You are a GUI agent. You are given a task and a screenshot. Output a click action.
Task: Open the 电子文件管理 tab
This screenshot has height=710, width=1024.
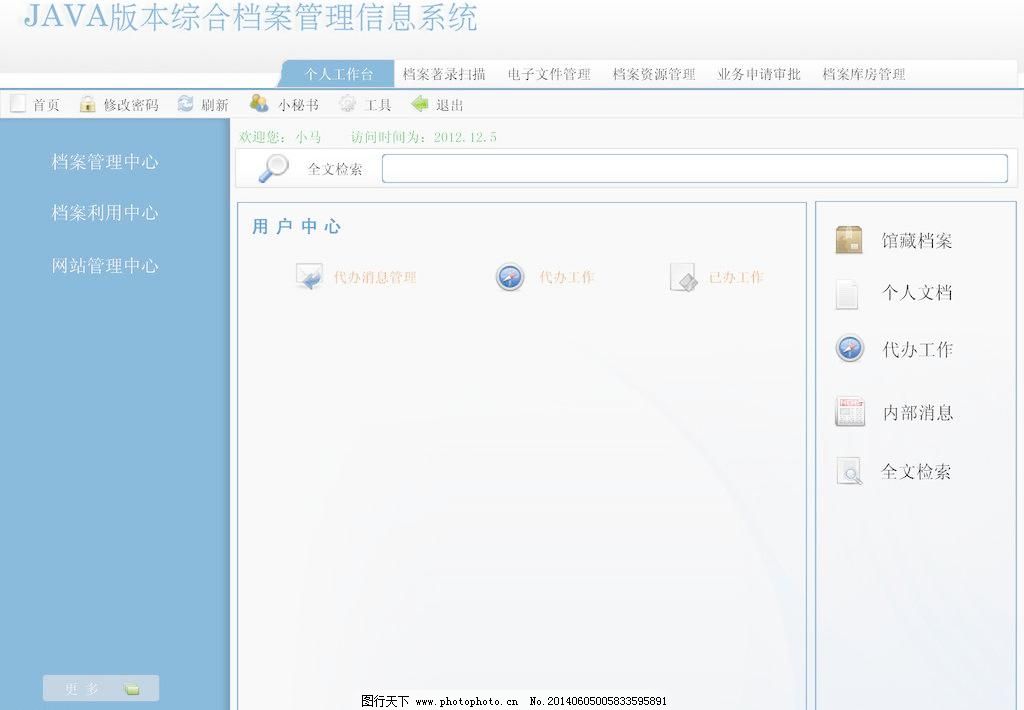(x=549, y=73)
